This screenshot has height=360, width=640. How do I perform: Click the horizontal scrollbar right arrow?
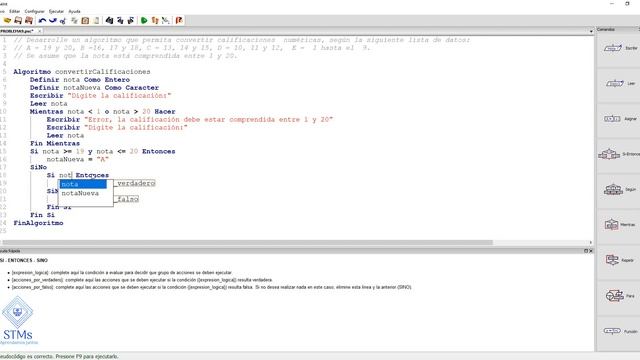click(x=591, y=242)
